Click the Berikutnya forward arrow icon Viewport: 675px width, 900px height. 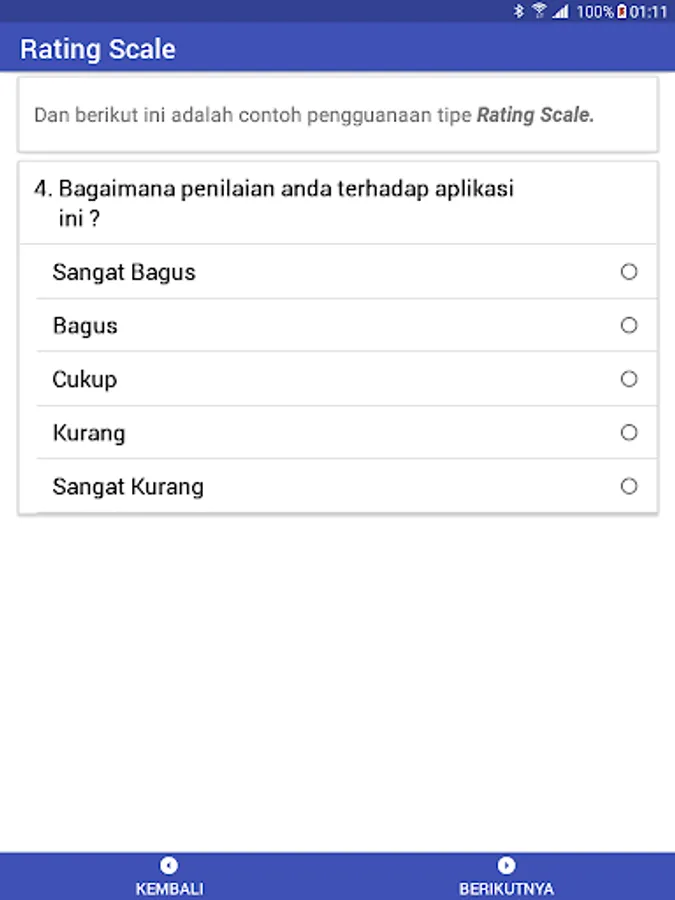(506, 866)
